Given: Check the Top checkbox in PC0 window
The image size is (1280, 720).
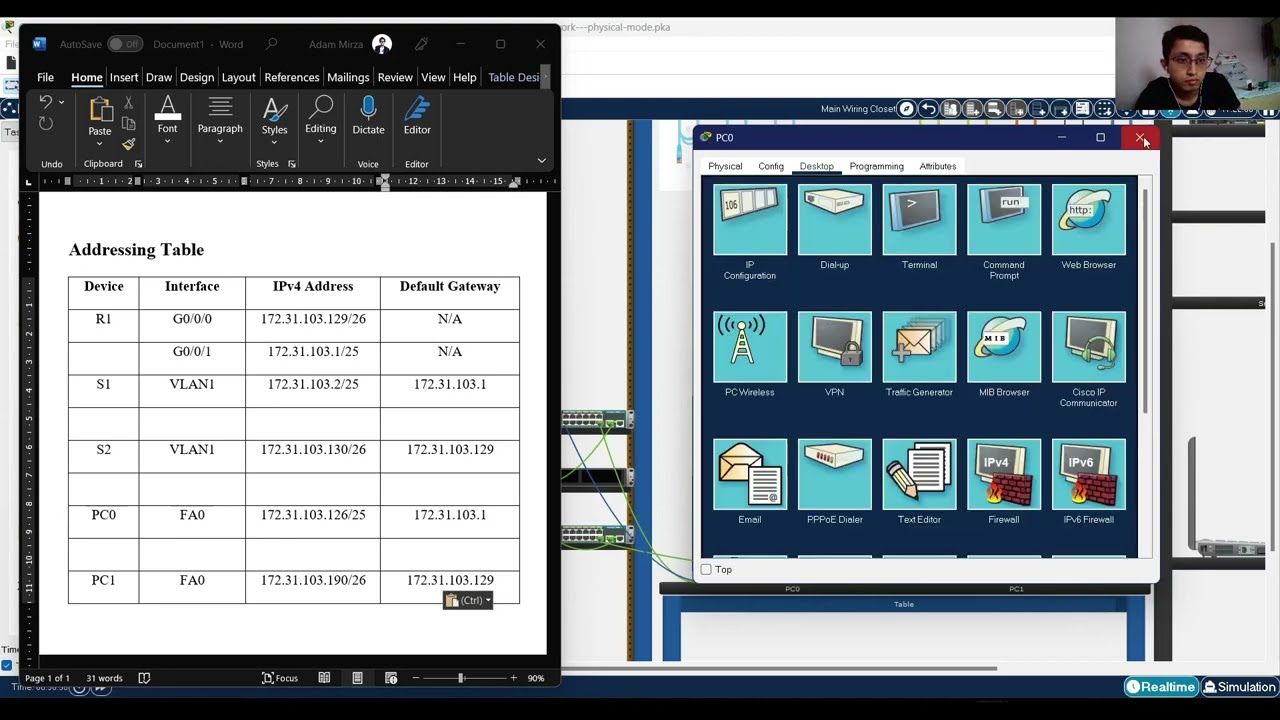Looking at the screenshot, I should pos(706,570).
